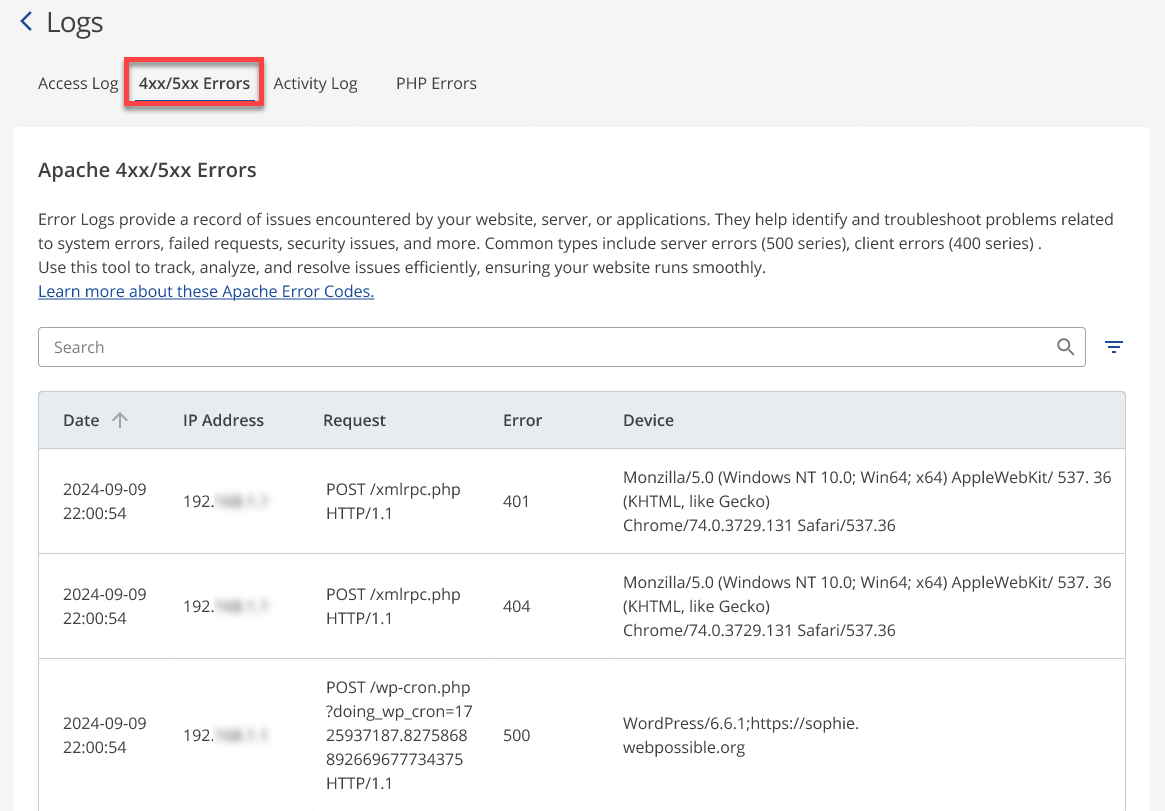1165x811 pixels.
Task: Open the Apache Error Codes learn more link
Action: [x=206, y=292]
